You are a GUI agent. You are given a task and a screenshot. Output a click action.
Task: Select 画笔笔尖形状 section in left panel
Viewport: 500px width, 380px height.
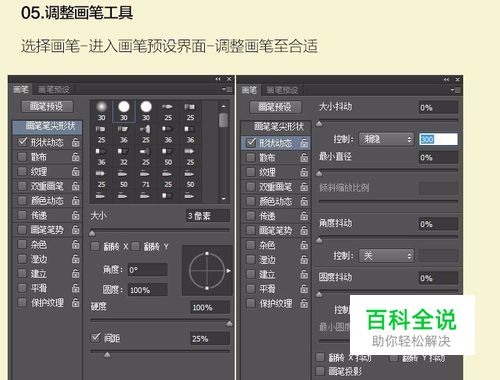pyautogui.click(x=47, y=127)
